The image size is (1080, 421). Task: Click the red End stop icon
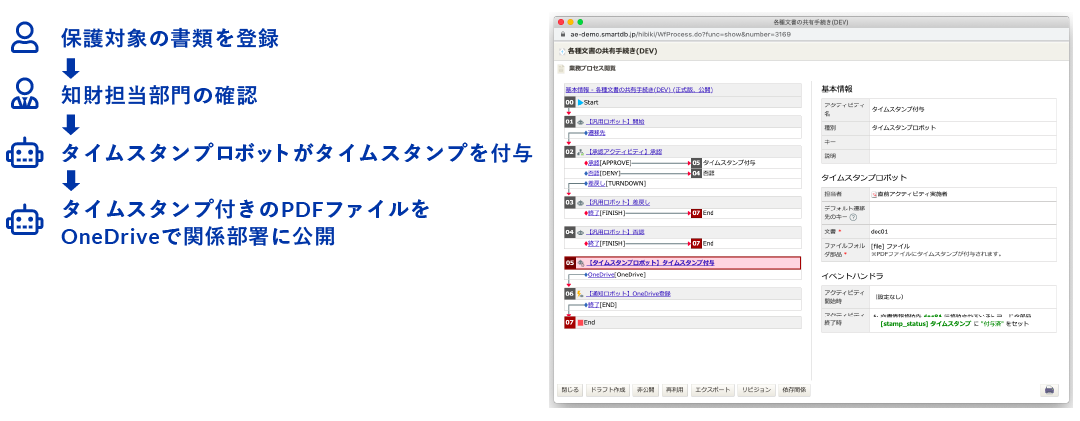pos(580,322)
